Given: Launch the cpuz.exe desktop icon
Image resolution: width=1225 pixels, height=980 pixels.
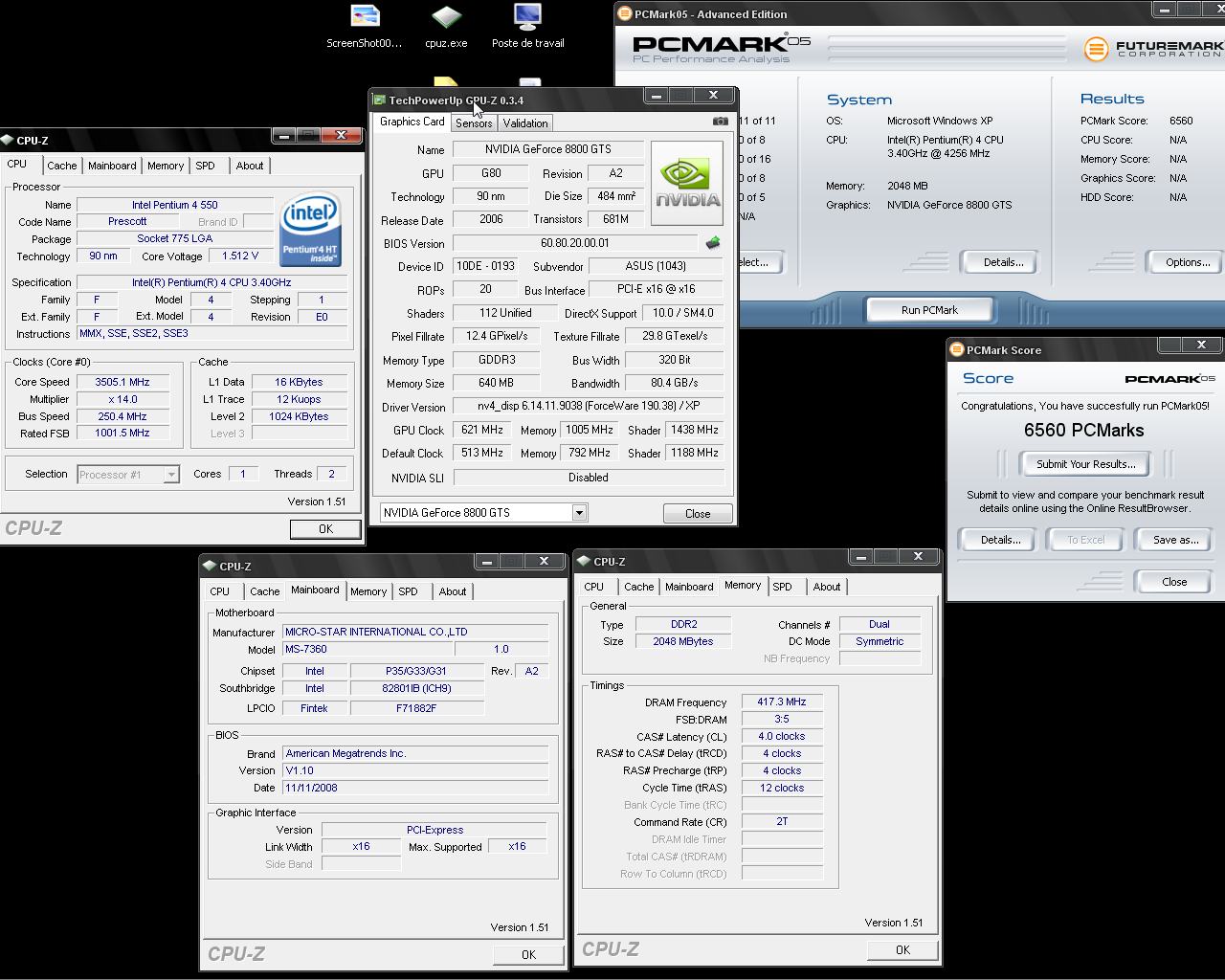Looking at the screenshot, I should click(x=446, y=27).
